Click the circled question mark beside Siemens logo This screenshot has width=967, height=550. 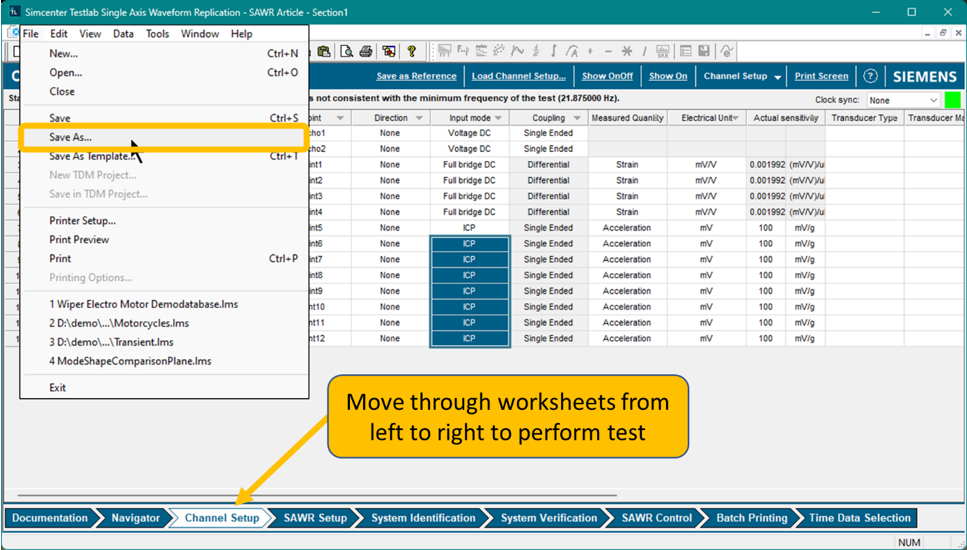pyautogui.click(x=870, y=77)
